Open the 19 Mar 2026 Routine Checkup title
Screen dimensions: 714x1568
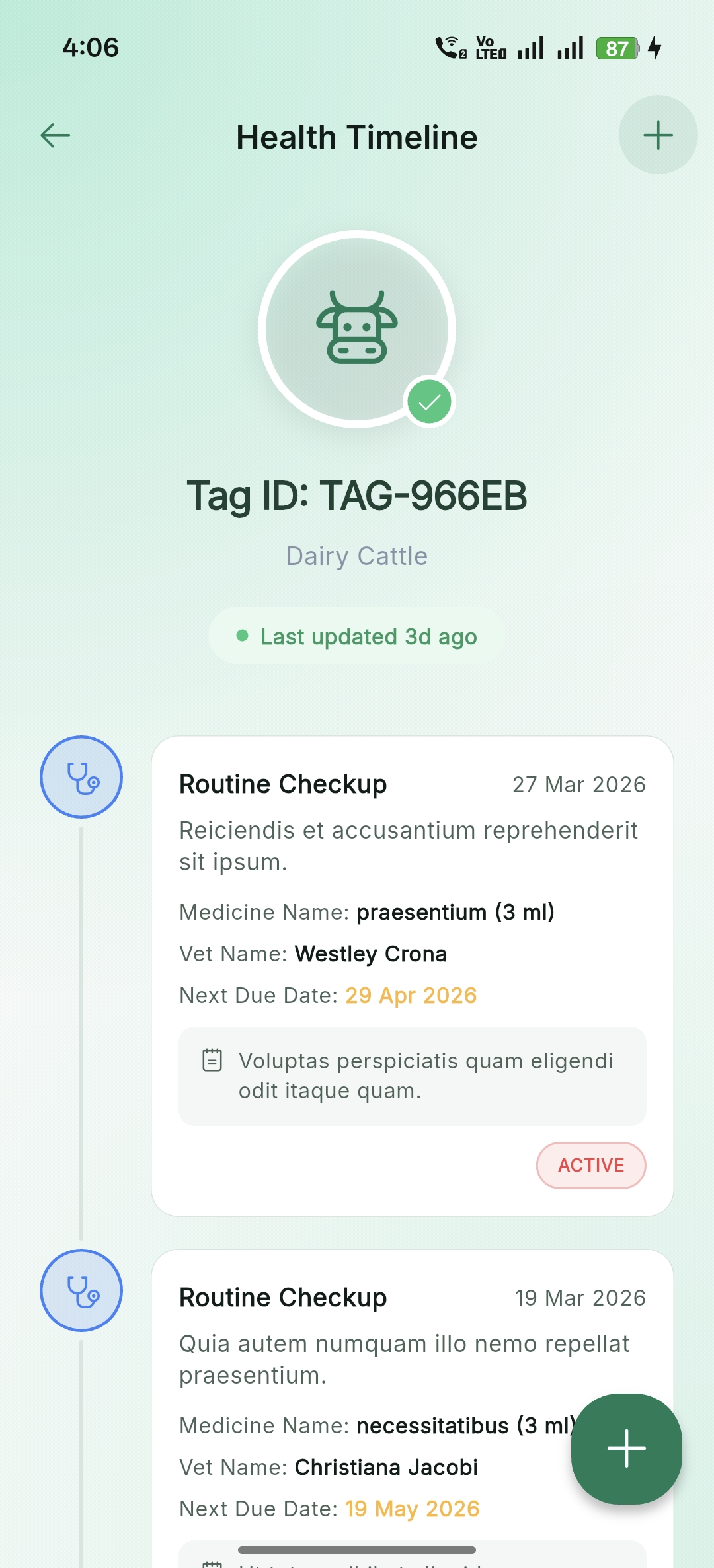283,1298
